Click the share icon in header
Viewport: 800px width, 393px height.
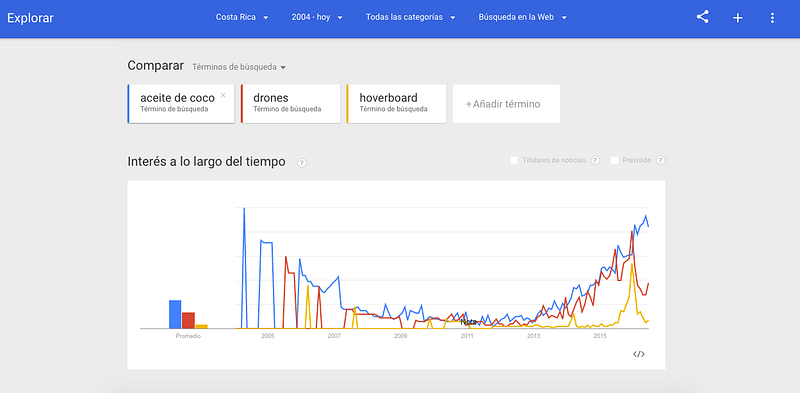pos(703,17)
